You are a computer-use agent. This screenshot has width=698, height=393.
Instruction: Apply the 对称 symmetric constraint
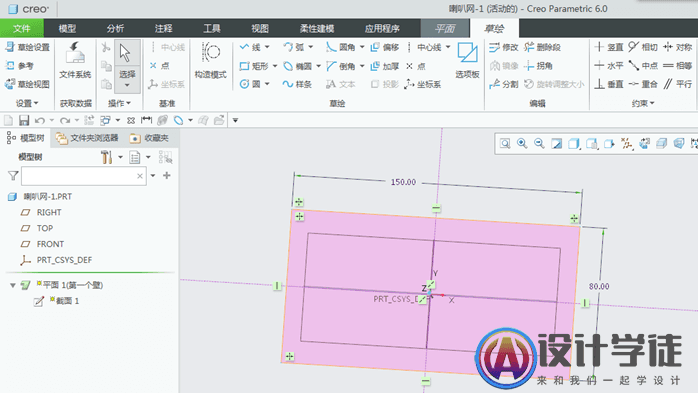(678, 47)
